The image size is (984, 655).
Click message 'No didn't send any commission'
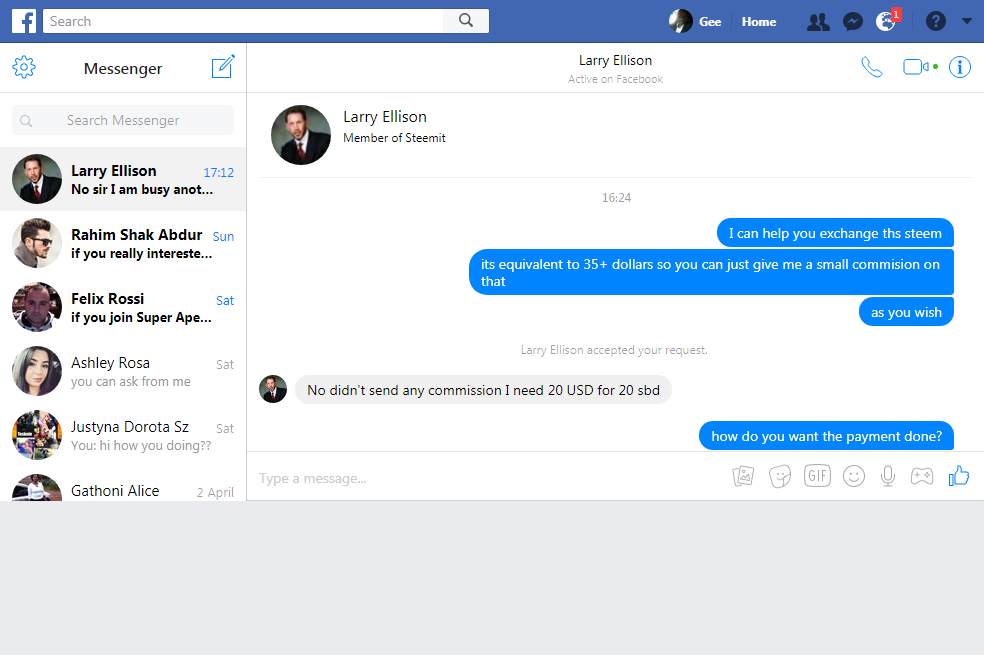click(483, 390)
